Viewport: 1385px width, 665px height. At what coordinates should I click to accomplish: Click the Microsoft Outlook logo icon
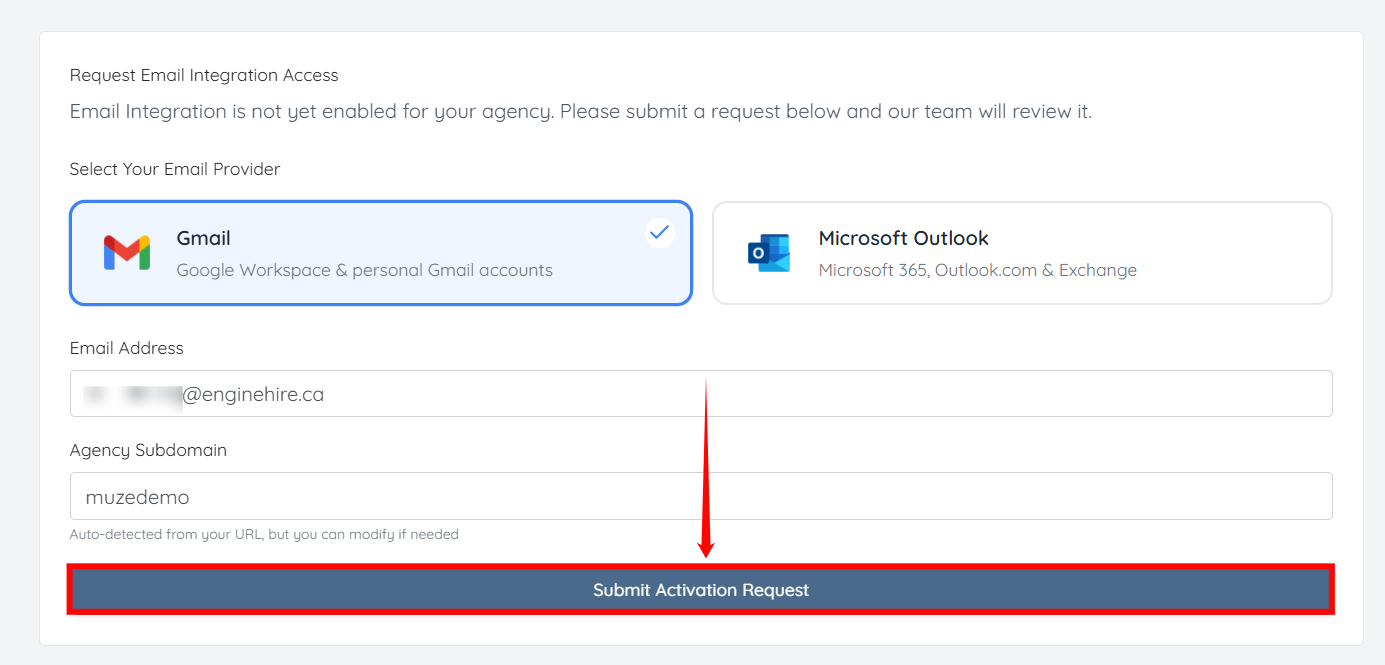pyautogui.click(x=768, y=253)
